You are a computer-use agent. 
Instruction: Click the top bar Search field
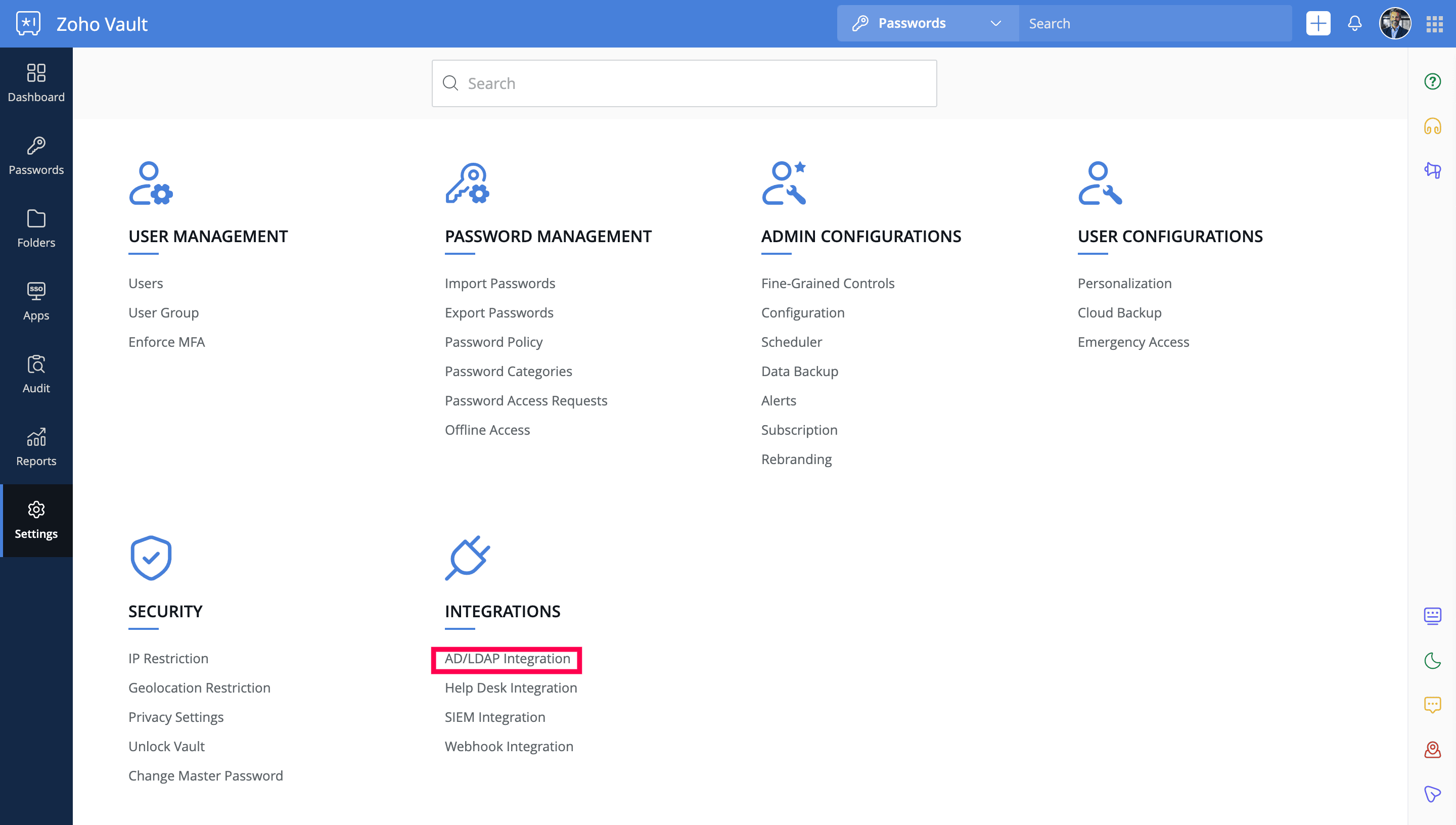[1154, 23]
